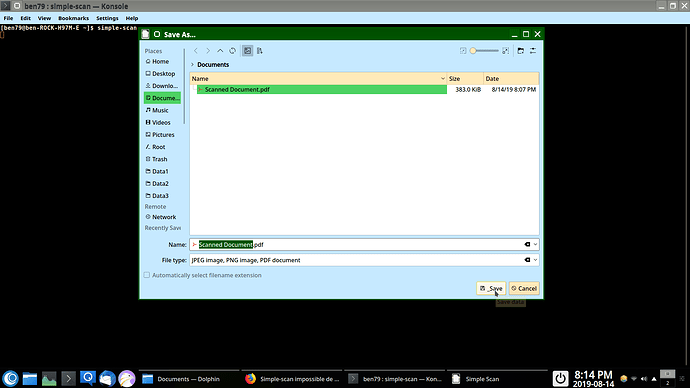690x388 pixels.
Task: Select Scanned Document.pdf in the file list
Action: click(x=322, y=89)
